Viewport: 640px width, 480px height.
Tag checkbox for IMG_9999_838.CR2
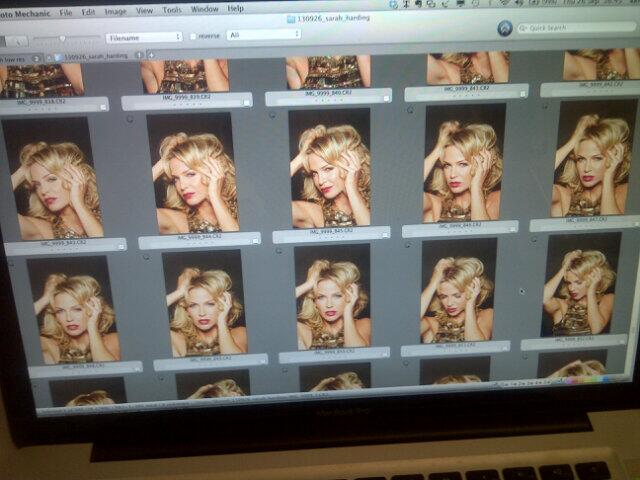(x=103, y=107)
